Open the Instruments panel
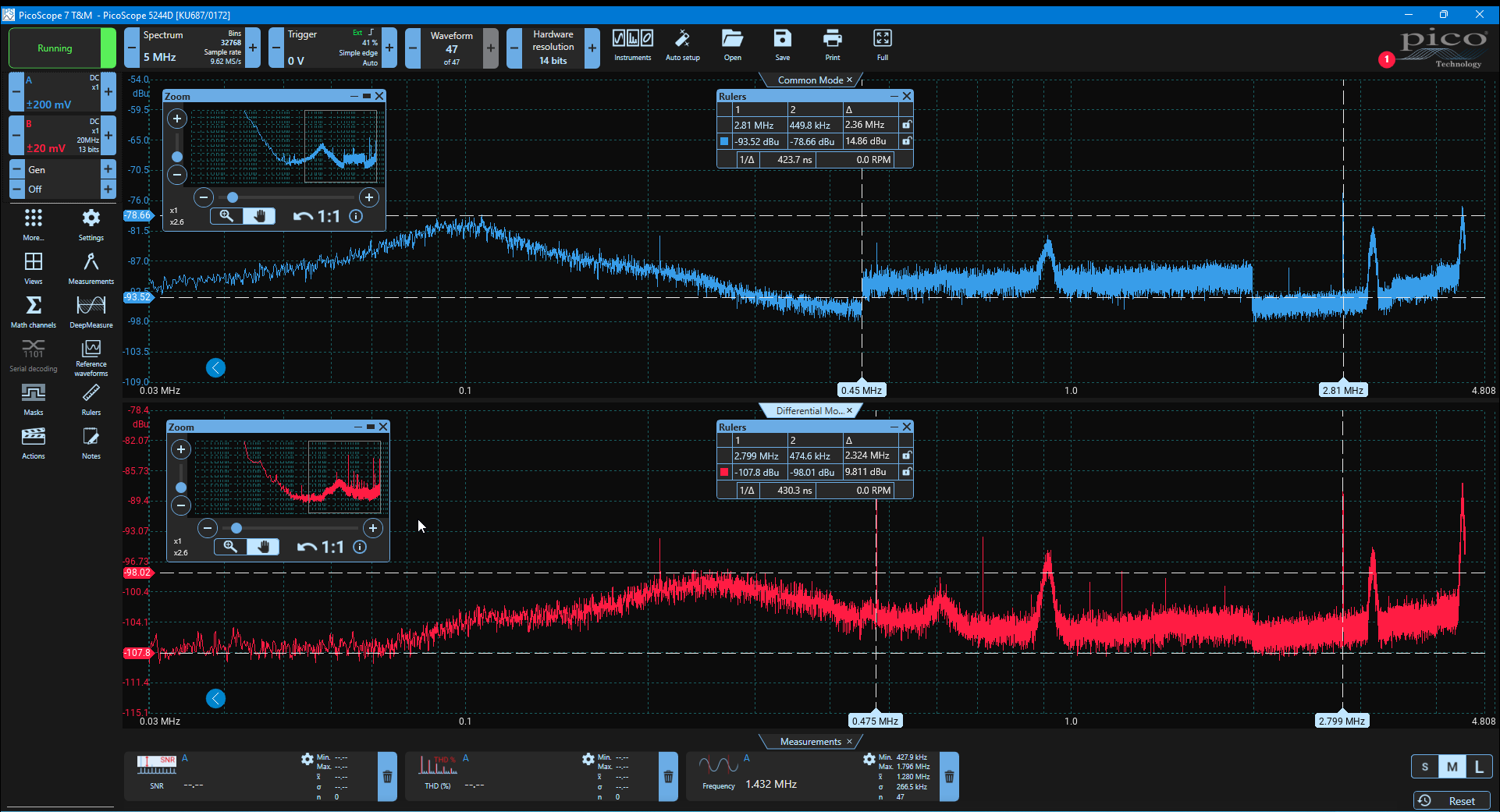1500x812 pixels. [x=632, y=46]
